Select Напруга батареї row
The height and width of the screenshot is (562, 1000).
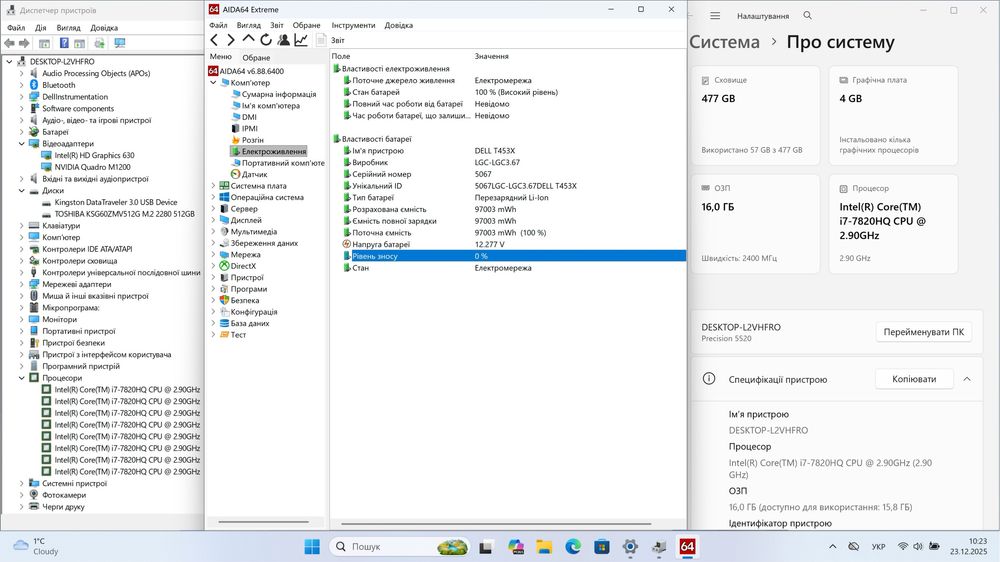(508, 244)
